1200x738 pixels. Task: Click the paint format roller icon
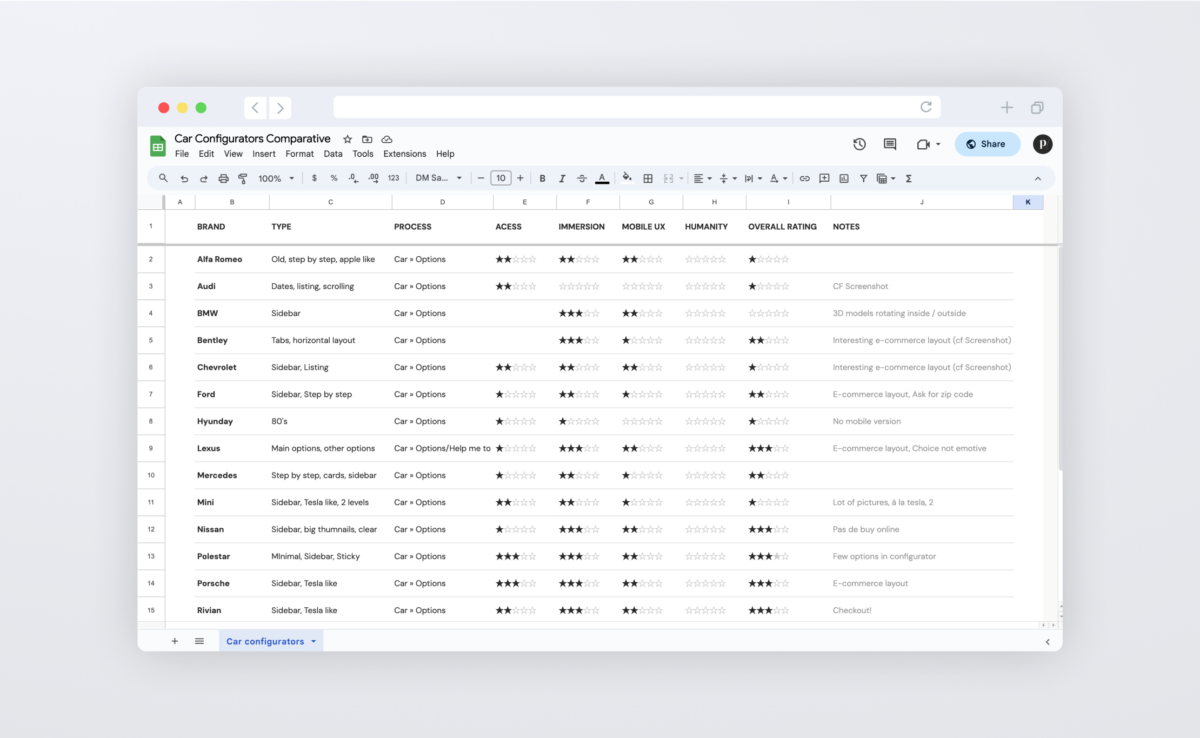[x=242, y=178]
